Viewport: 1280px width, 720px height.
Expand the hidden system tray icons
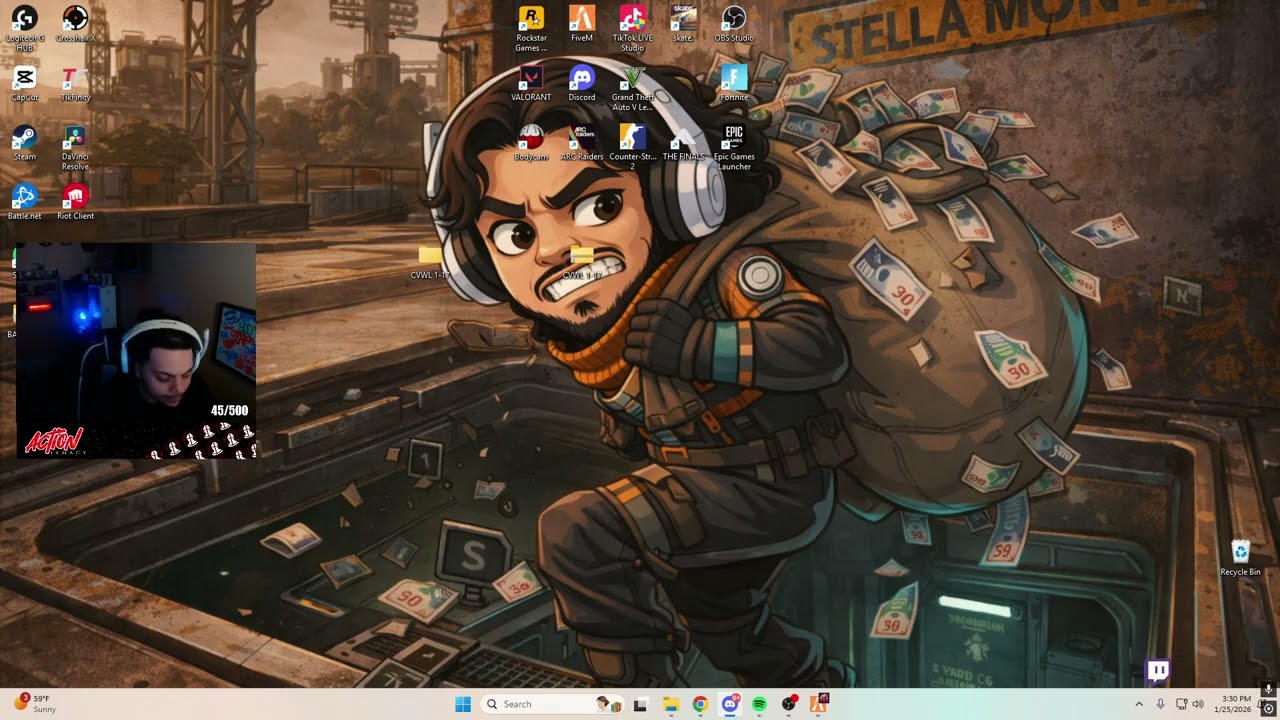(1138, 704)
